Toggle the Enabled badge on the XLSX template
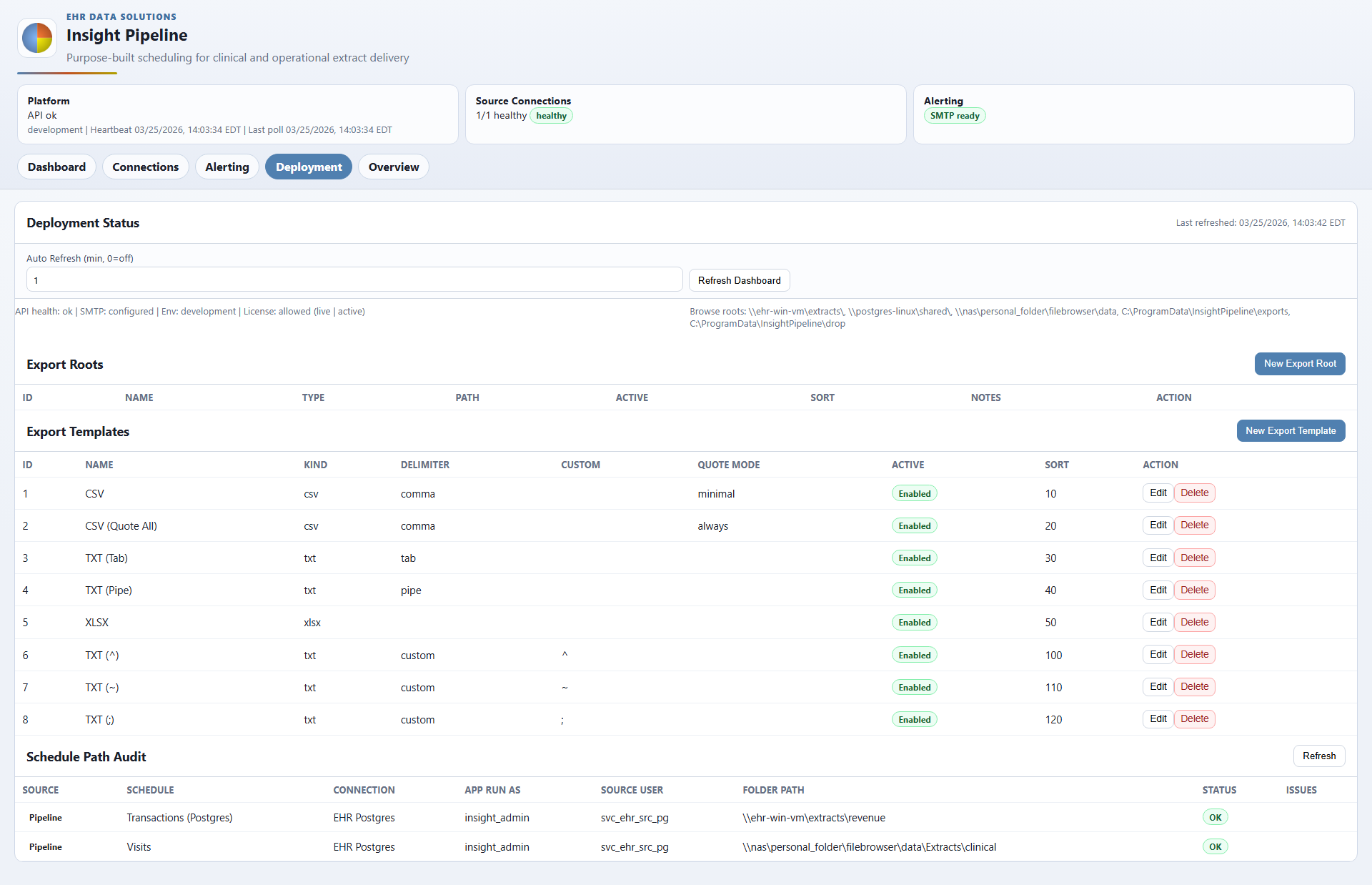Image resolution: width=1372 pixels, height=885 pixels. (914, 622)
